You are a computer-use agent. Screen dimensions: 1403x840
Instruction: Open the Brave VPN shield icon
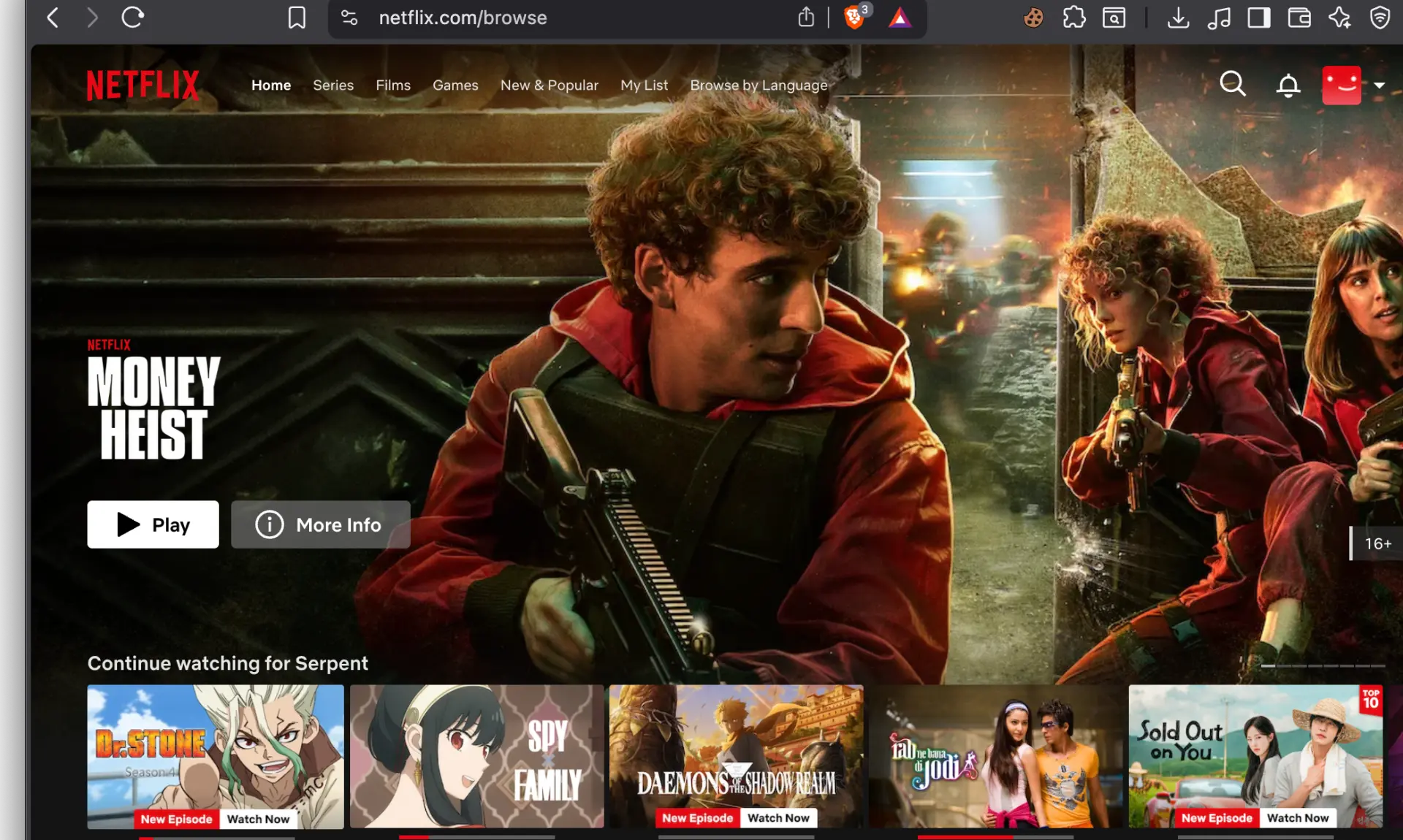tap(1380, 18)
